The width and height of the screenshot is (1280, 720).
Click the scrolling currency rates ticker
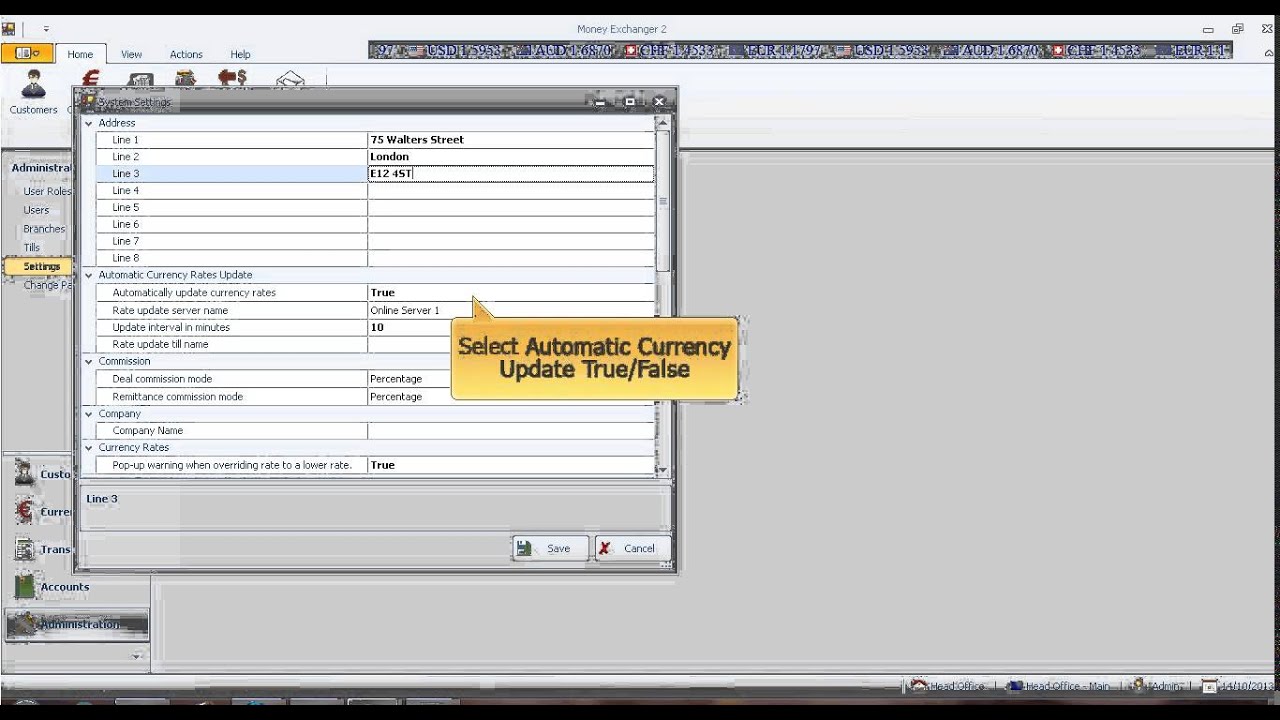tap(800, 50)
